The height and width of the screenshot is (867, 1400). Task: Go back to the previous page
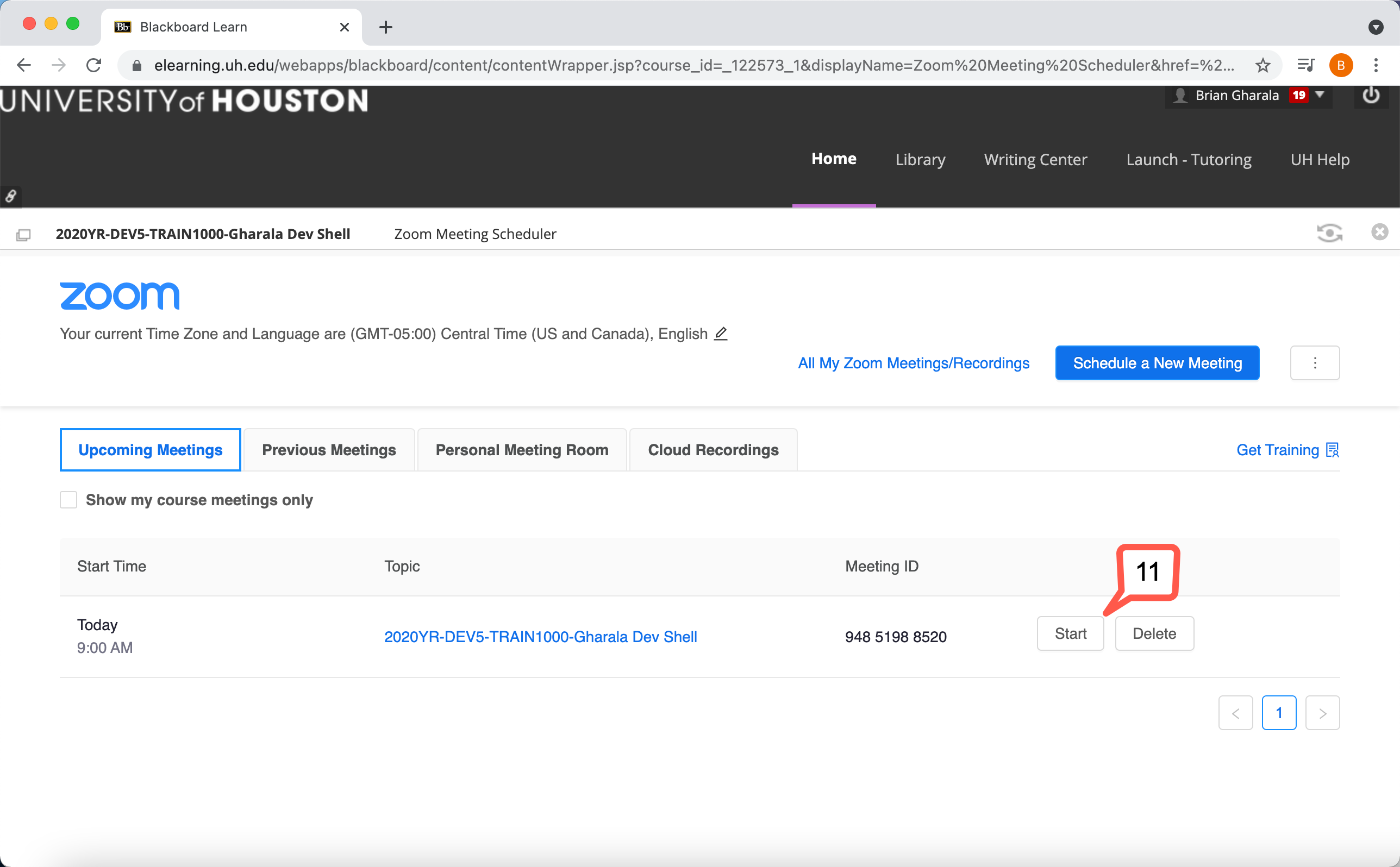click(x=23, y=65)
